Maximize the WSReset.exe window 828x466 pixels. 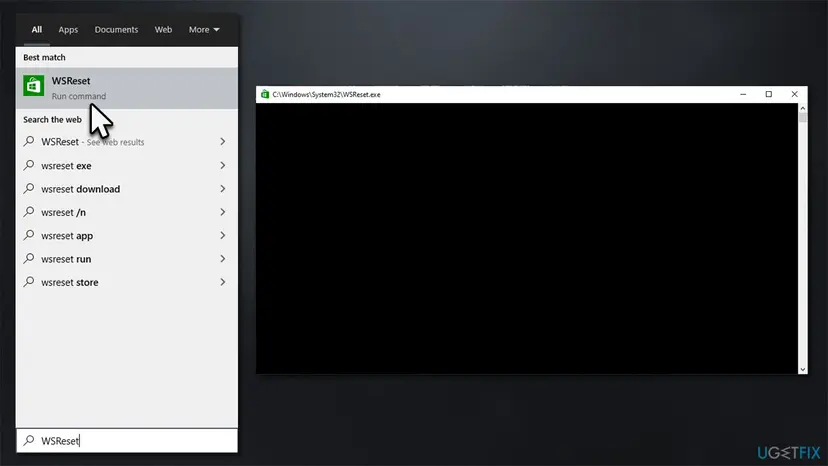click(769, 94)
